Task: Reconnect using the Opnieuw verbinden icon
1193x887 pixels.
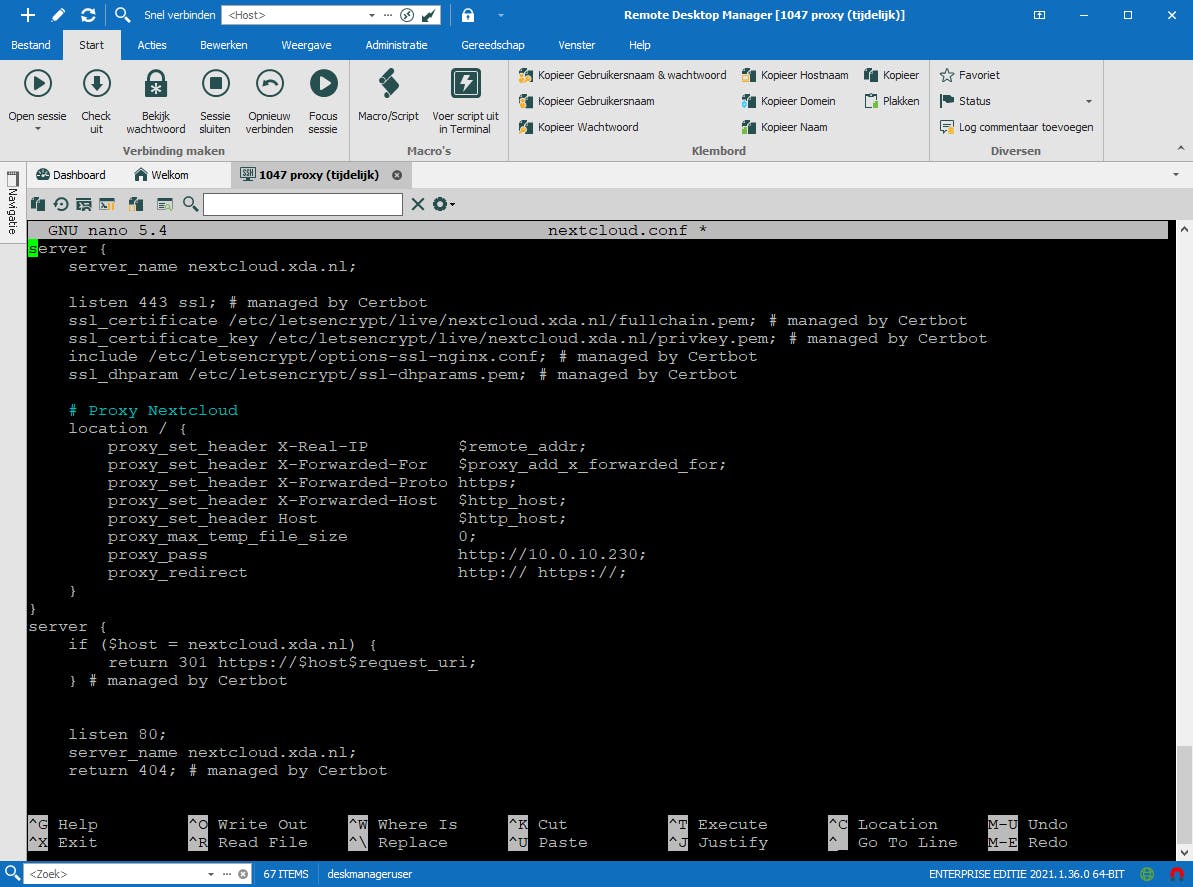Action: 269,84
